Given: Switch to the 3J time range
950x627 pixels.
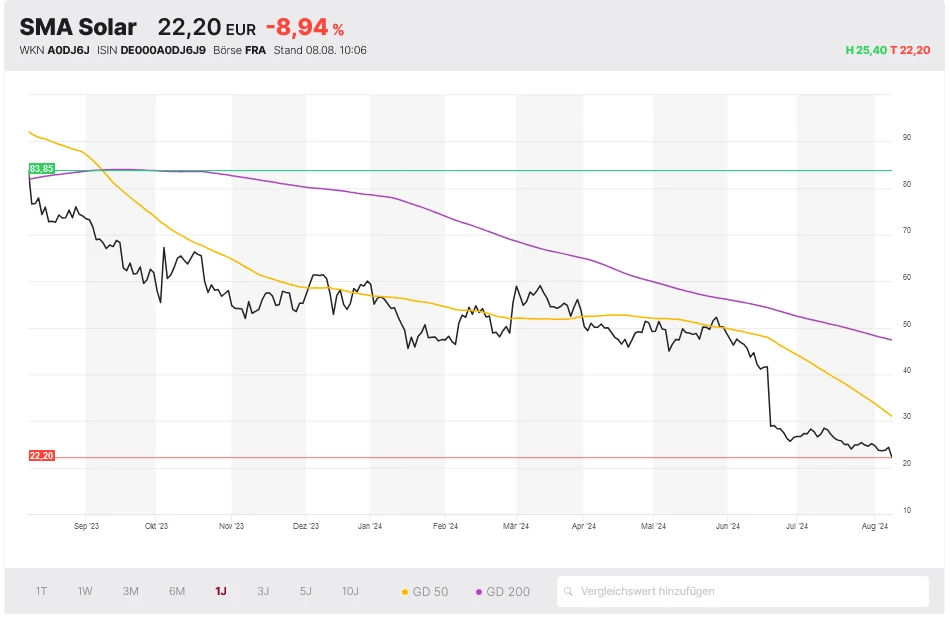Looking at the screenshot, I should pos(263,591).
